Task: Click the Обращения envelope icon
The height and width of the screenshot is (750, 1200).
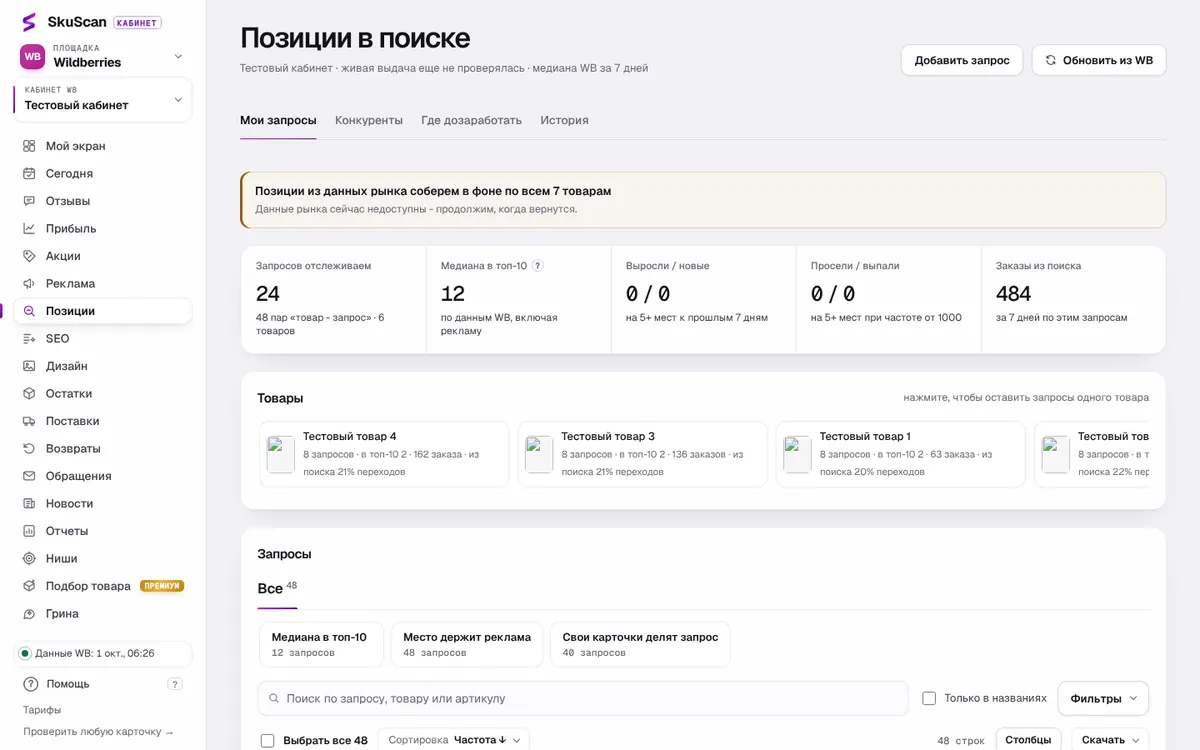Action: coord(29,476)
